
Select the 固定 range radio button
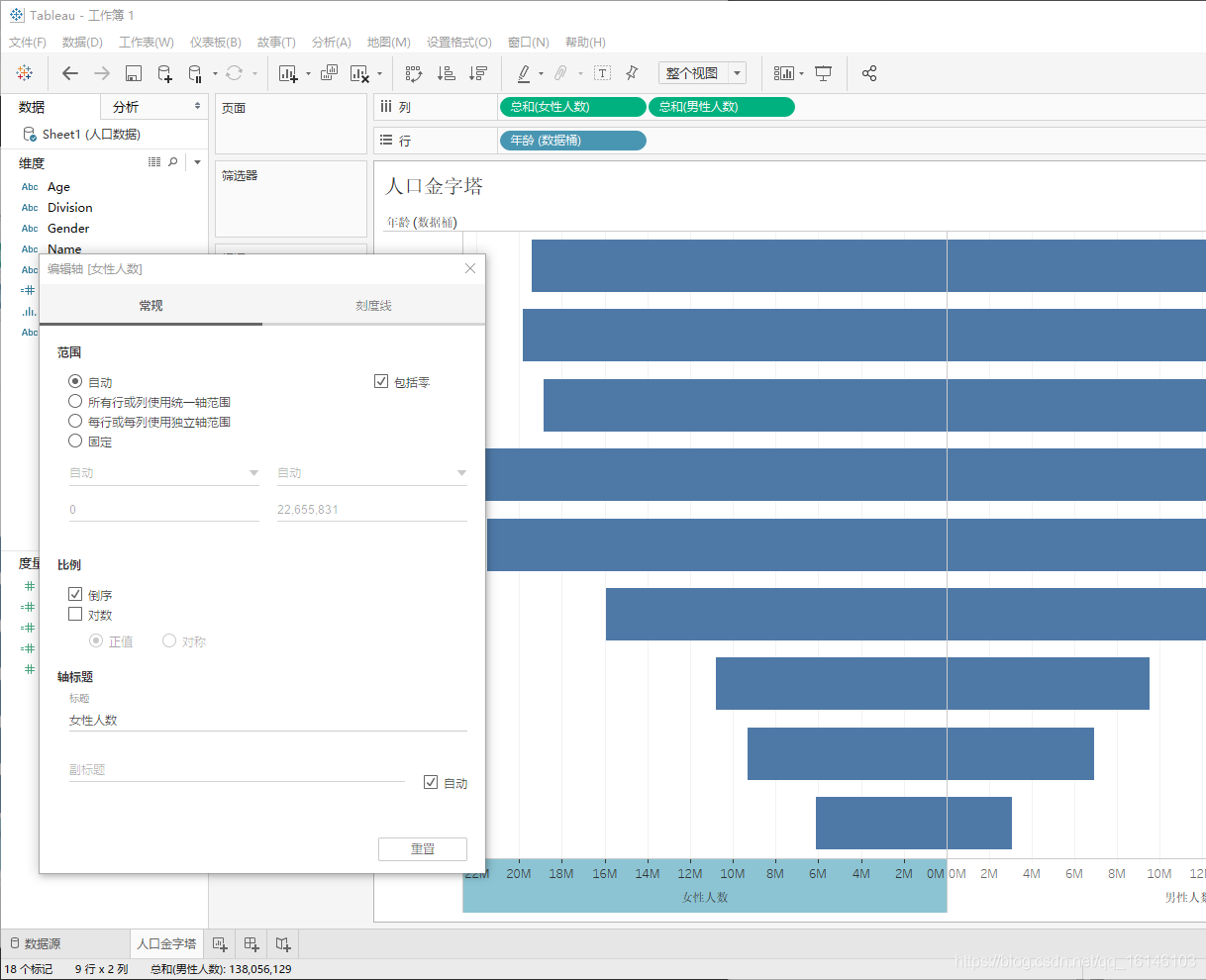(75, 441)
